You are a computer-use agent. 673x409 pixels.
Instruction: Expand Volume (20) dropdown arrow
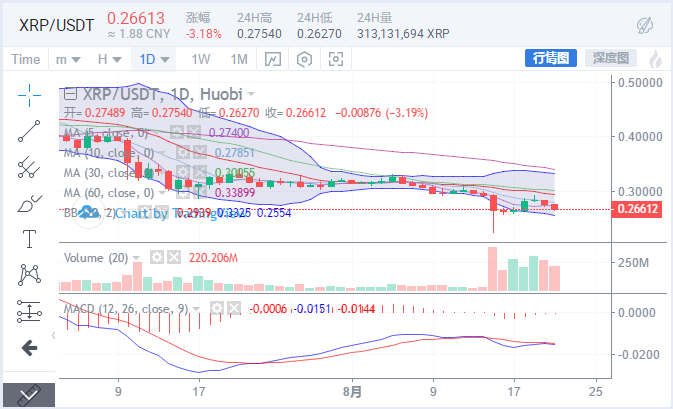136,258
